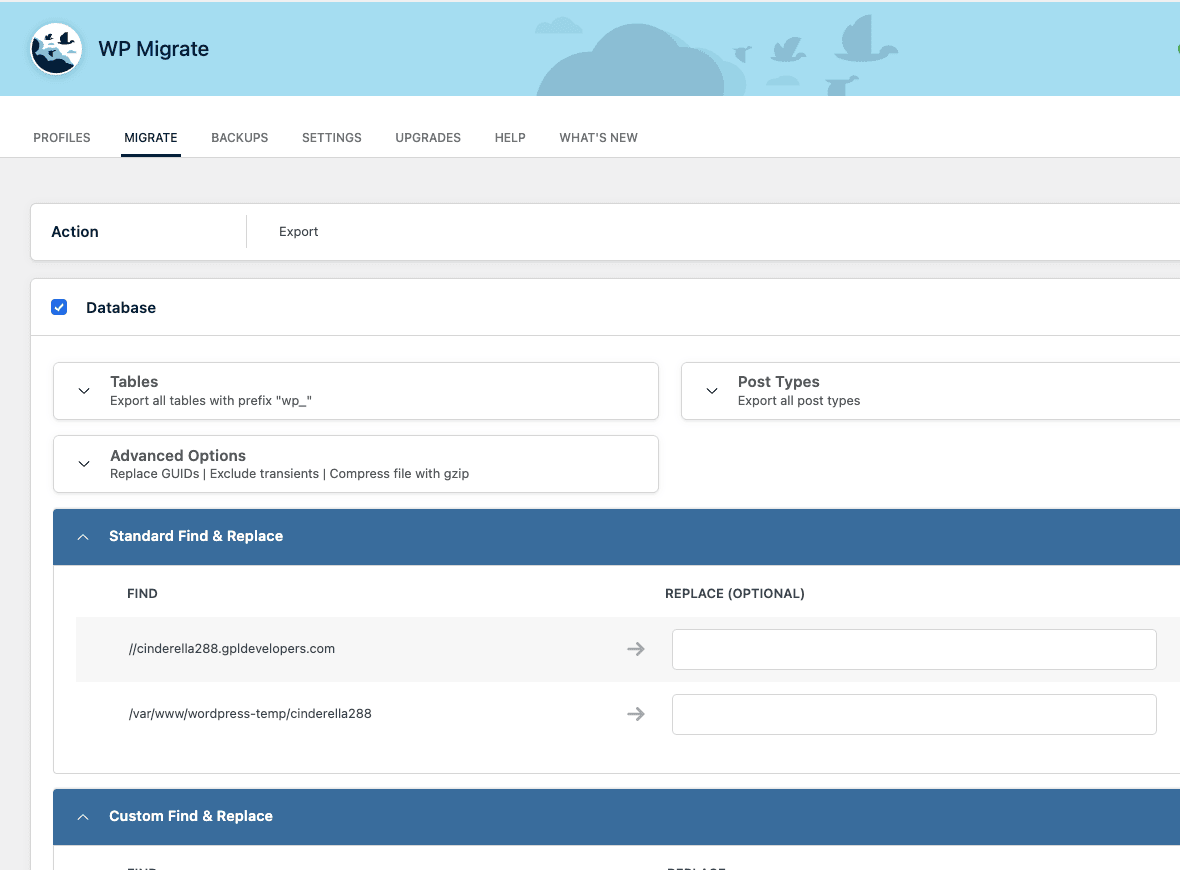Click the arrow icon beside //cinderella288.gpldevelopers.com
1180x870 pixels.
tap(636, 649)
